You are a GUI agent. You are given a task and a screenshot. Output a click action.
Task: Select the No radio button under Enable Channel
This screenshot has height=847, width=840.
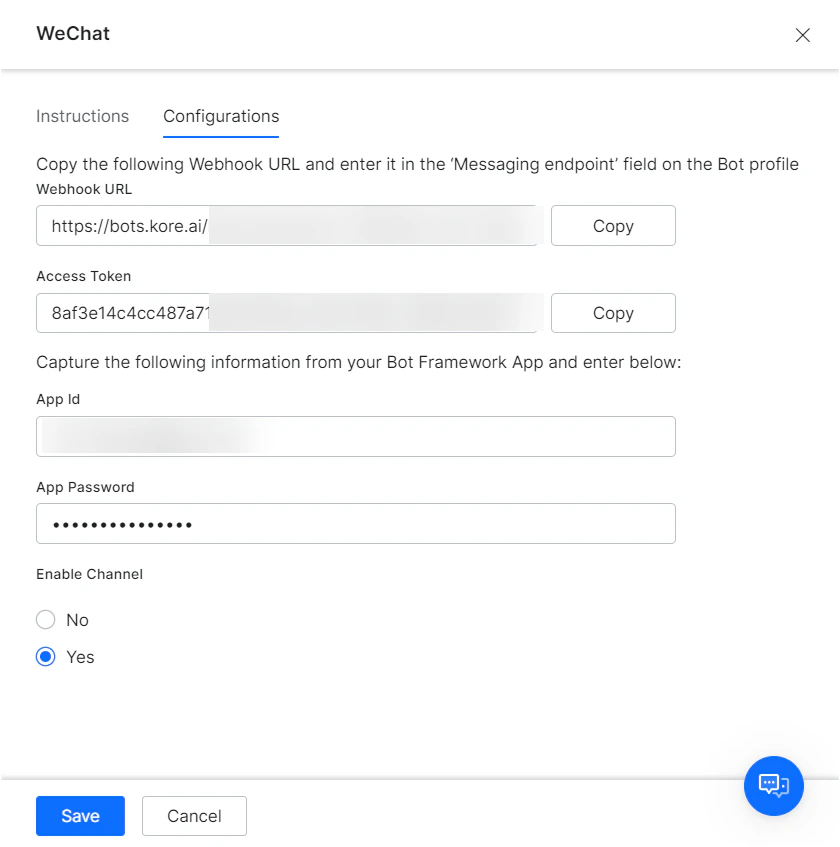45,620
